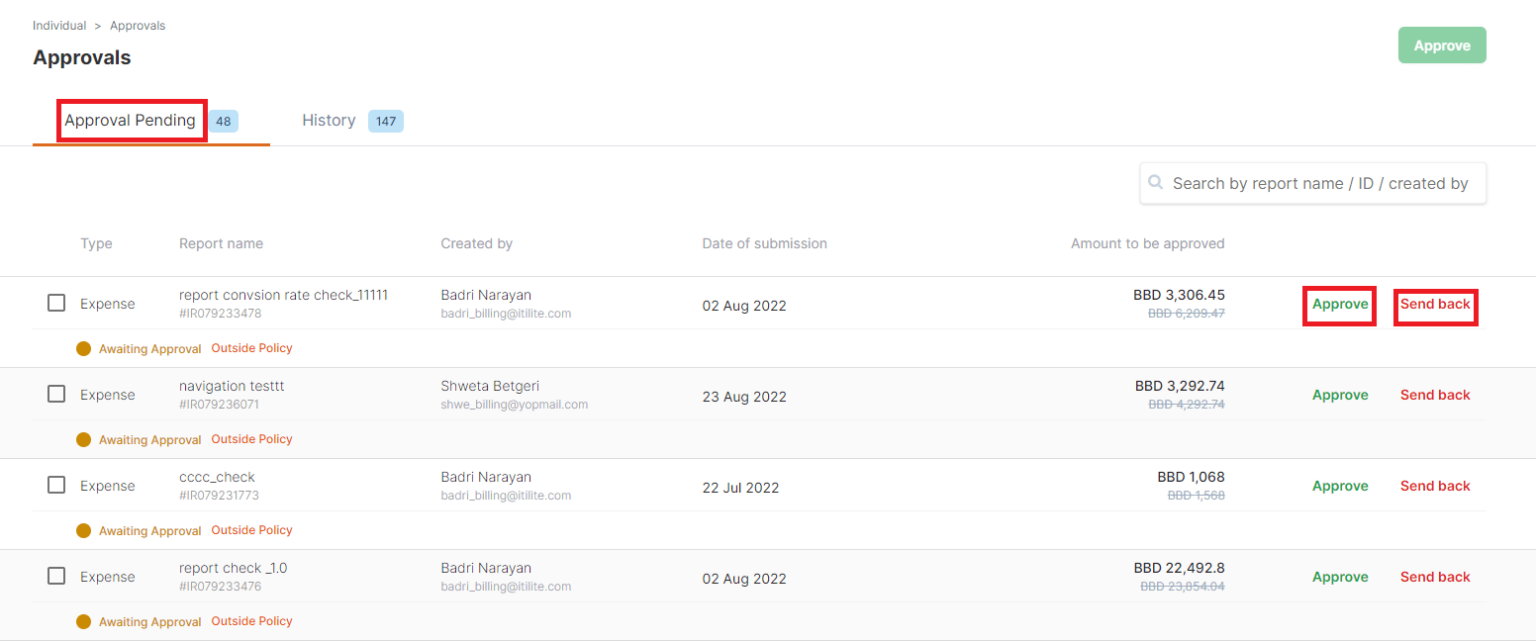1536x641 pixels.
Task: Click the search magnifier icon
Action: [x=1156, y=183]
